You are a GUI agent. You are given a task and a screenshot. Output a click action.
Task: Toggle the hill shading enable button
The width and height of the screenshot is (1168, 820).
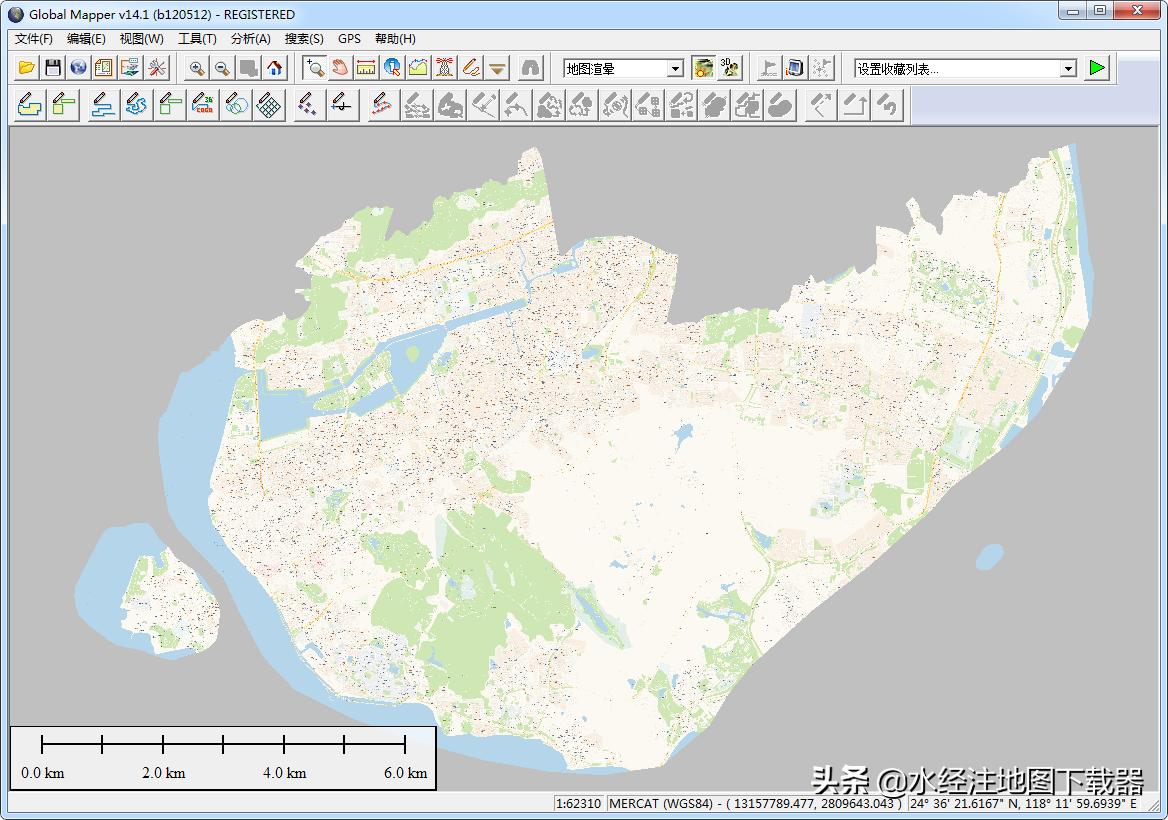pyautogui.click(x=704, y=68)
